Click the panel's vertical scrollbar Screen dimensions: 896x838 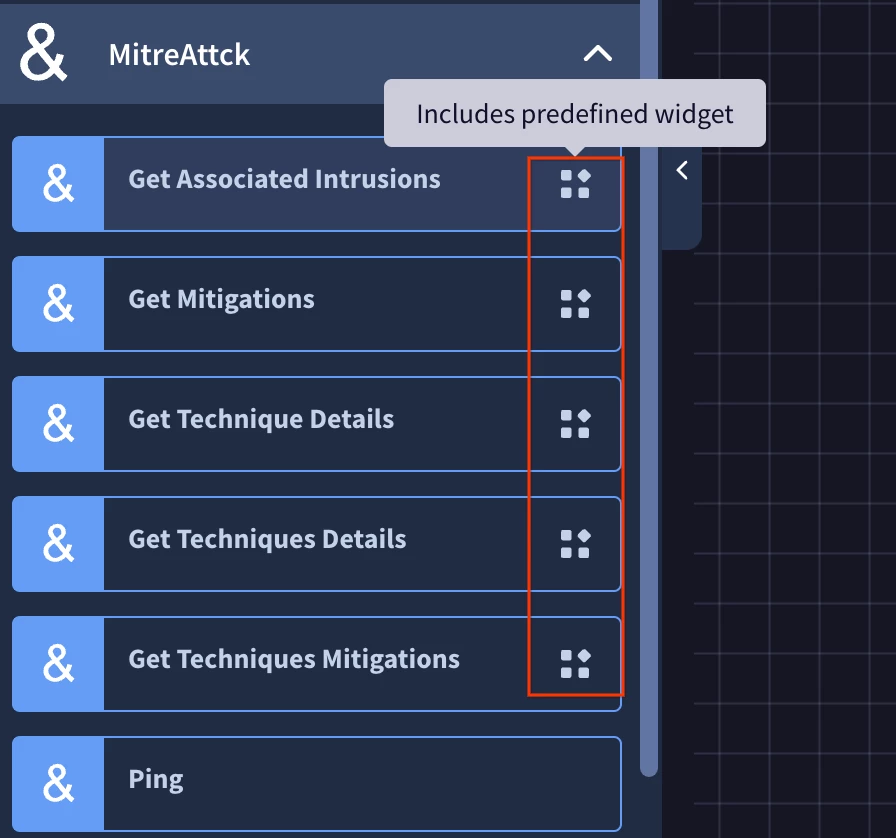[x=649, y=389]
